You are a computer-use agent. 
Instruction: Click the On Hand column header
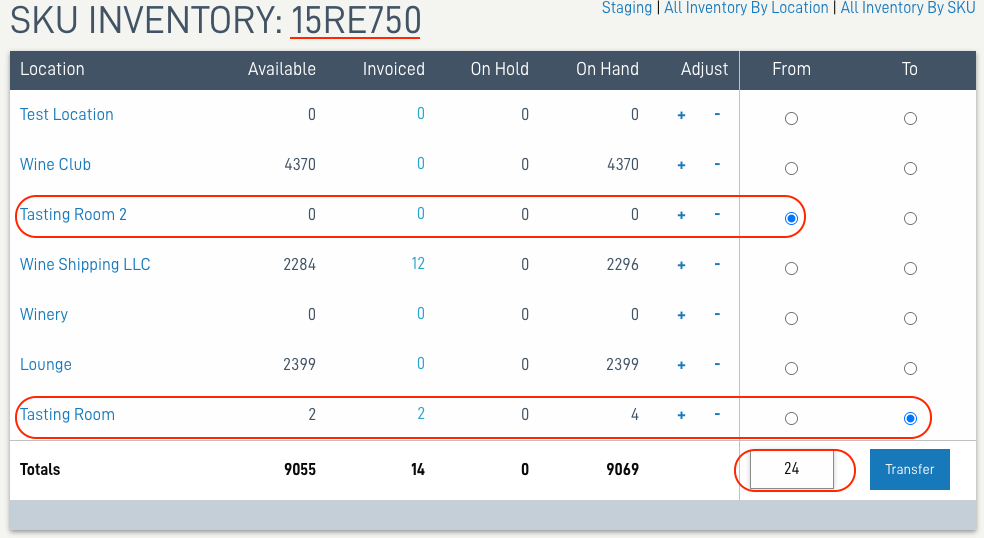607,69
